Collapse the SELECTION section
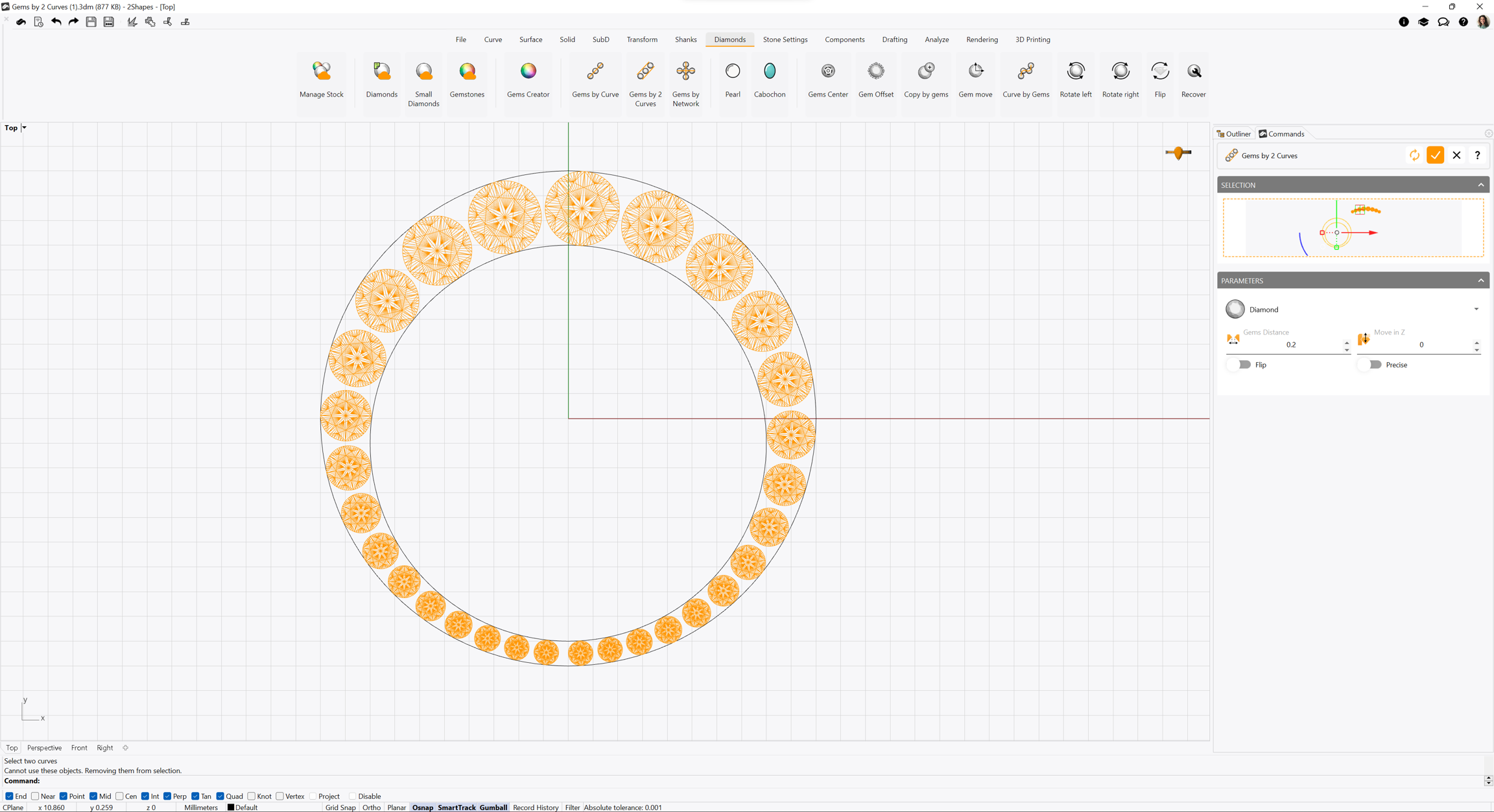This screenshot has height=812, width=1494. (x=1480, y=185)
